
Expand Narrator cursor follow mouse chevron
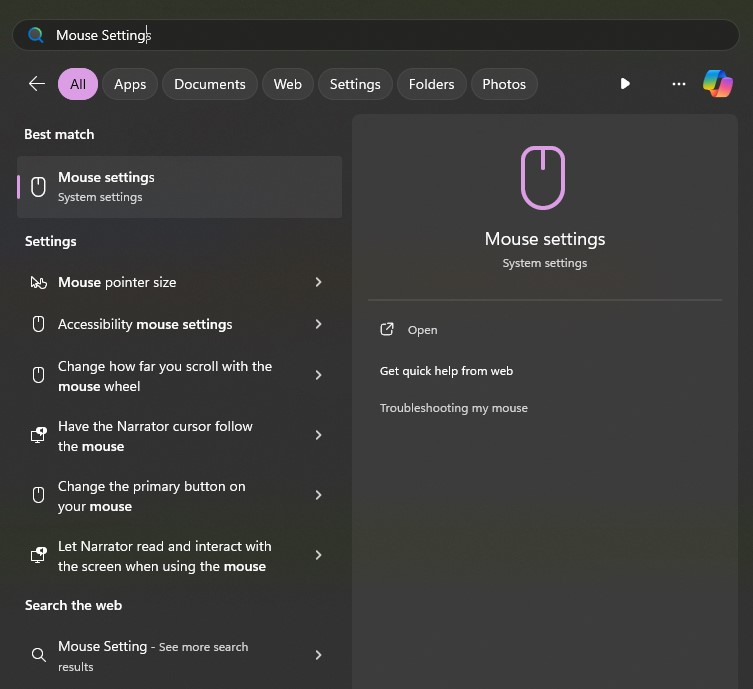click(318, 435)
